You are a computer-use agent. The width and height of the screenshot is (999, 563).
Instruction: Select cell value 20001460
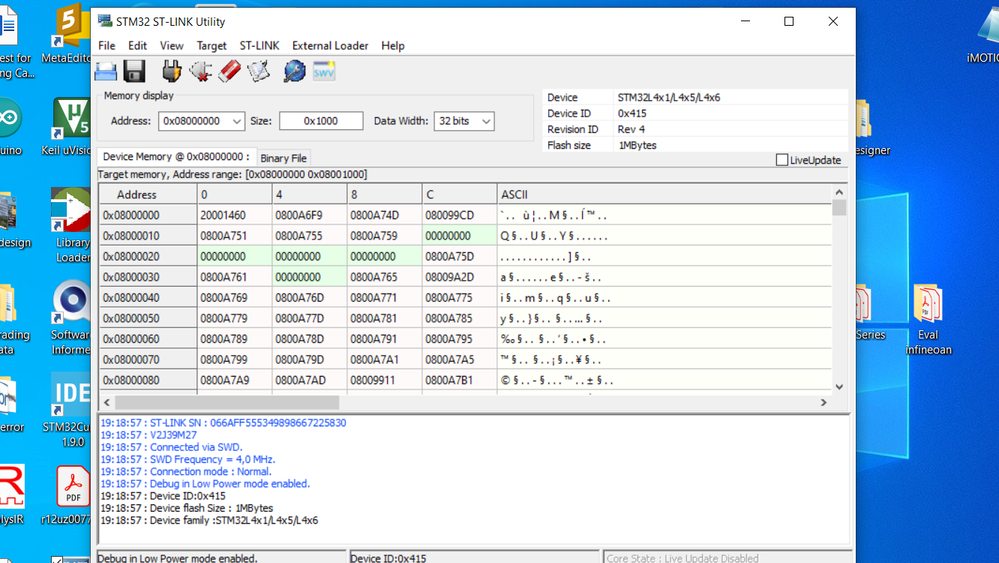[x=234, y=215]
